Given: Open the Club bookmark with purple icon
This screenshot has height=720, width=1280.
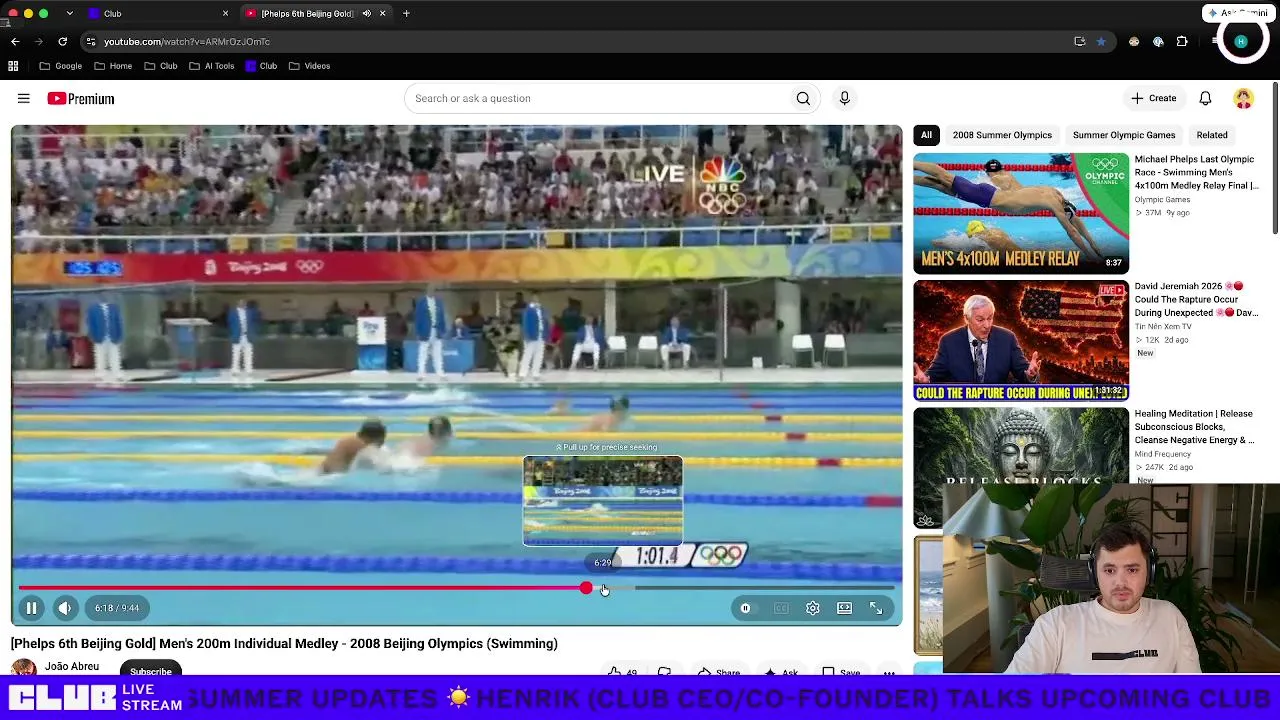Looking at the screenshot, I should [261, 66].
